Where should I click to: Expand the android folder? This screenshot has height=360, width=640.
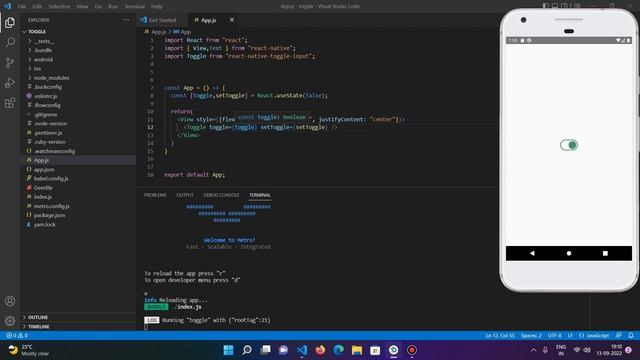click(43, 60)
